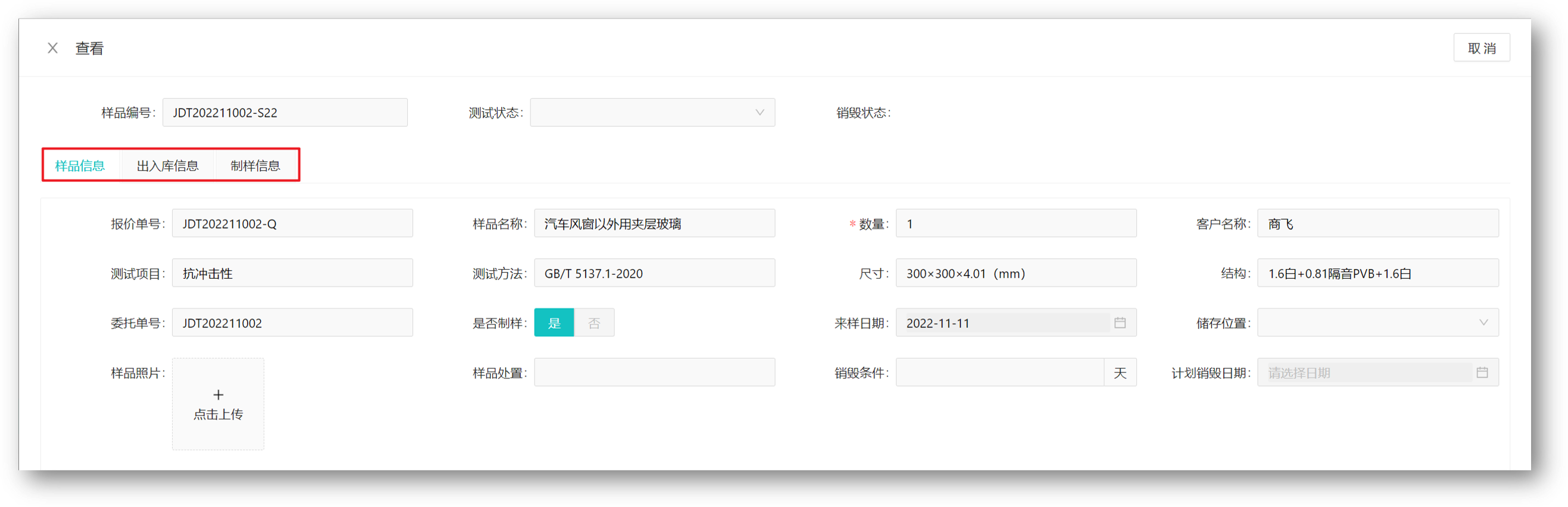The height and width of the screenshot is (507, 1568).
Task: Focus the 样品名称 text field
Action: [x=654, y=223]
